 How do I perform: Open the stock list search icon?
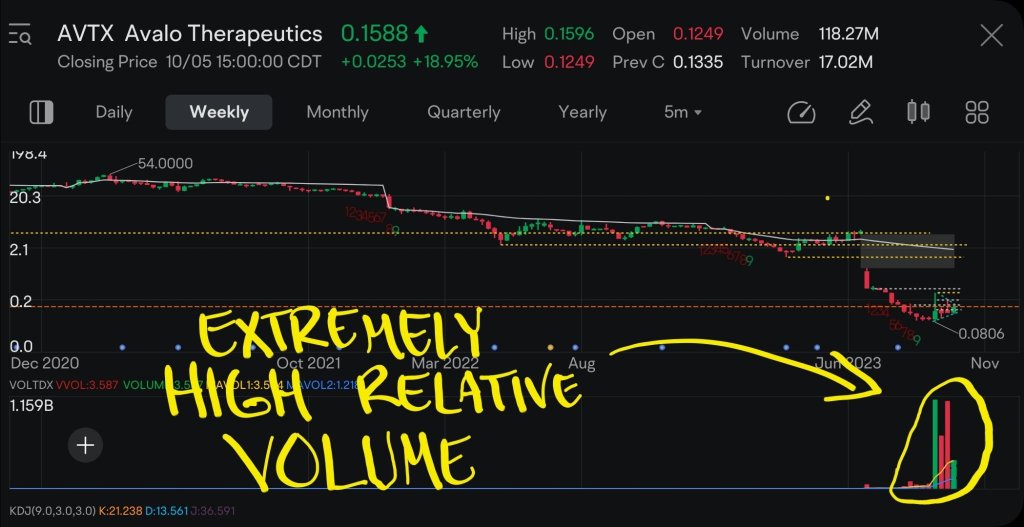click(x=20, y=36)
